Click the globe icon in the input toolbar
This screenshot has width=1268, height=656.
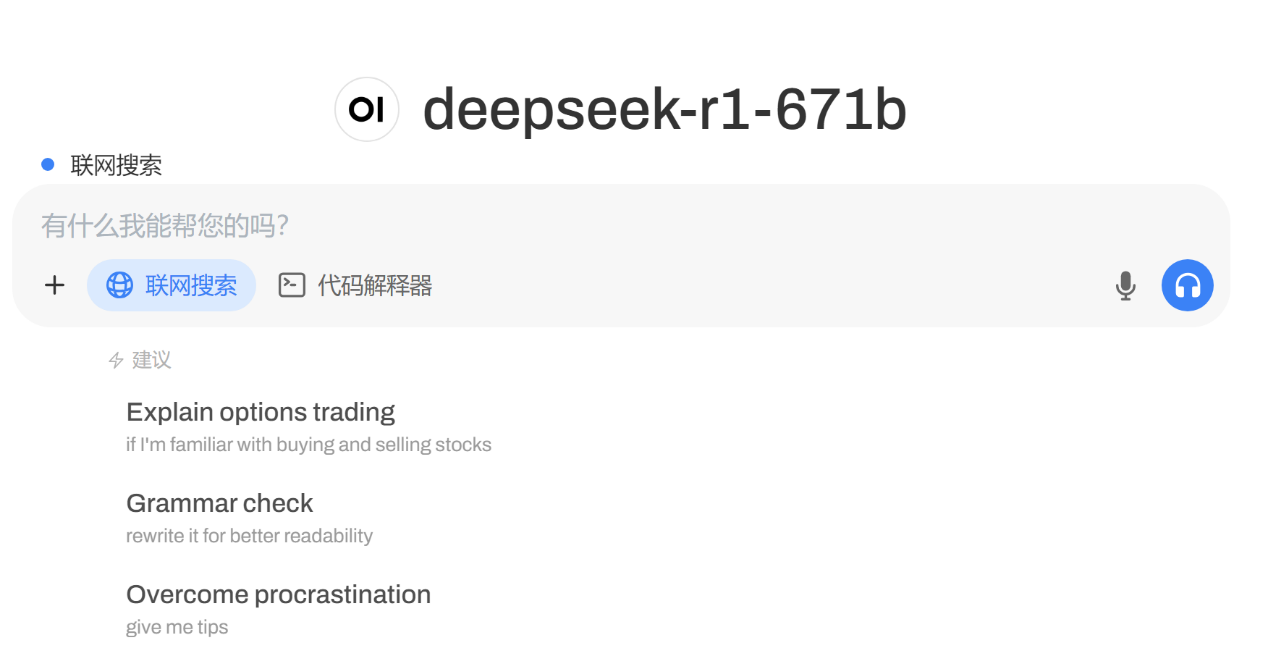tap(120, 286)
